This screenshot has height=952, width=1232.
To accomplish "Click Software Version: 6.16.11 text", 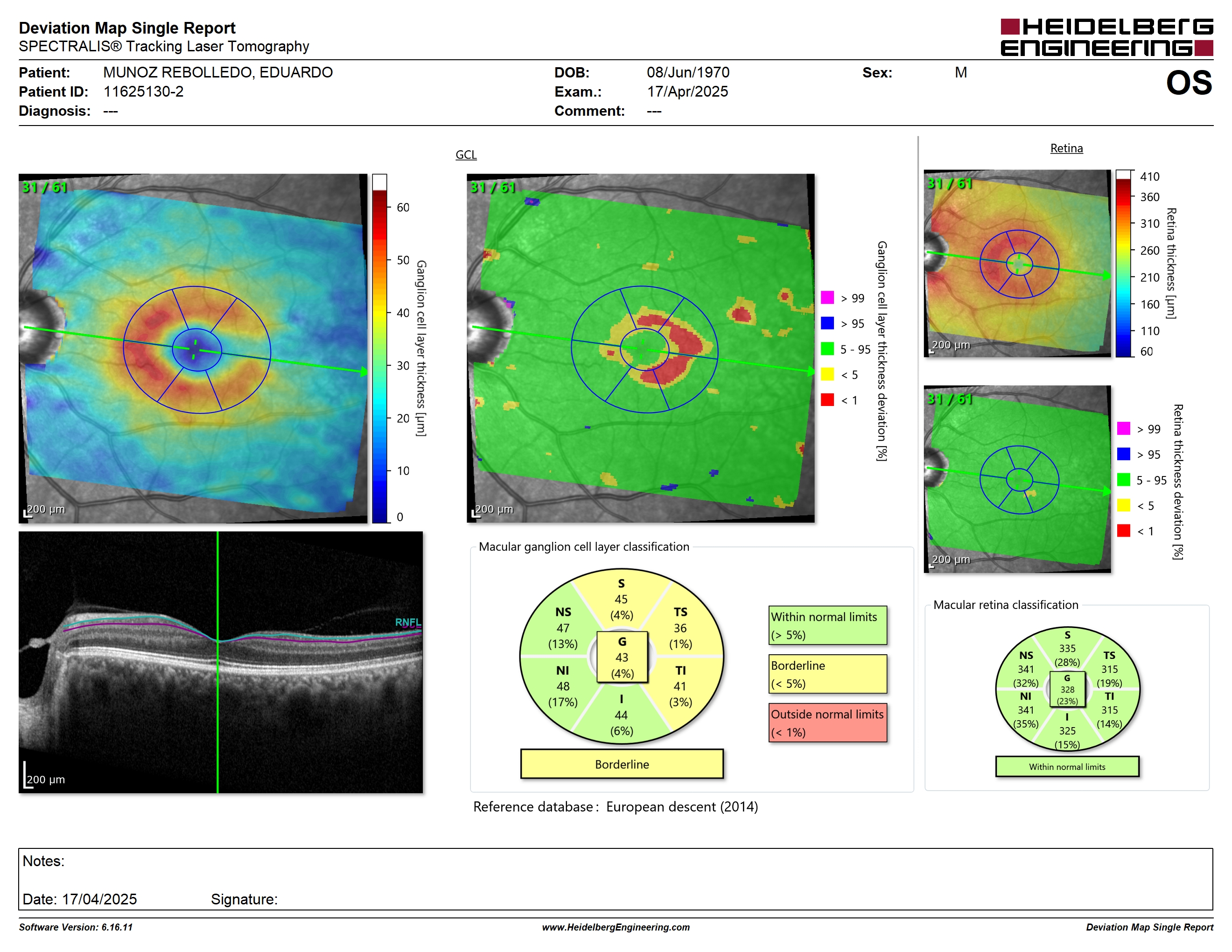I will (76, 927).
